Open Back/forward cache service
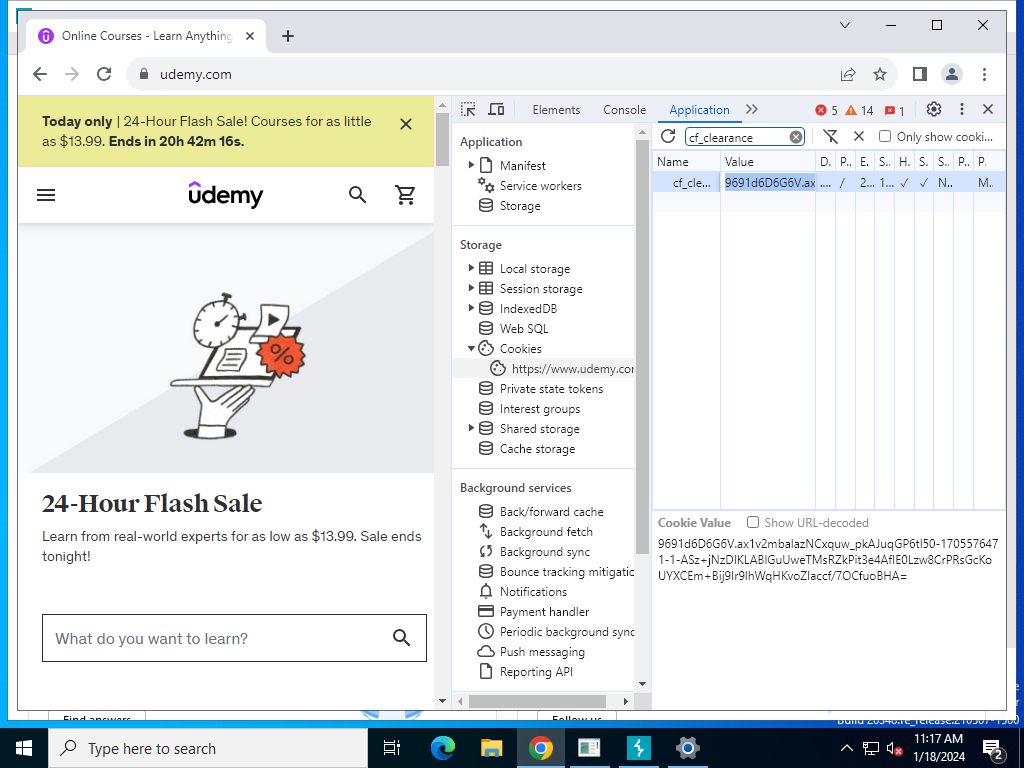This screenshot has height=768, width=1024. 551,511
